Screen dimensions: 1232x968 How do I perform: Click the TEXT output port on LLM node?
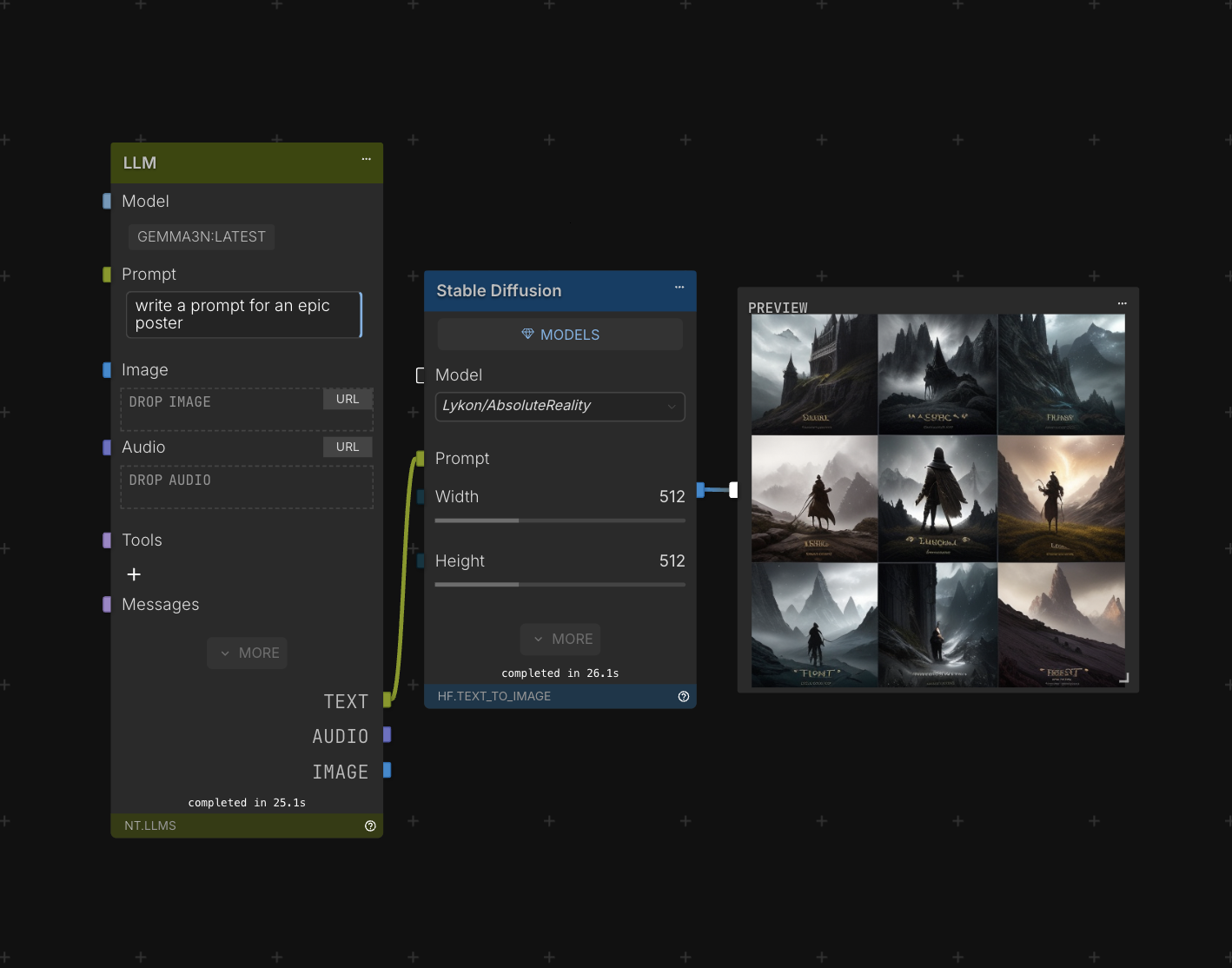[x=386, y=700]
